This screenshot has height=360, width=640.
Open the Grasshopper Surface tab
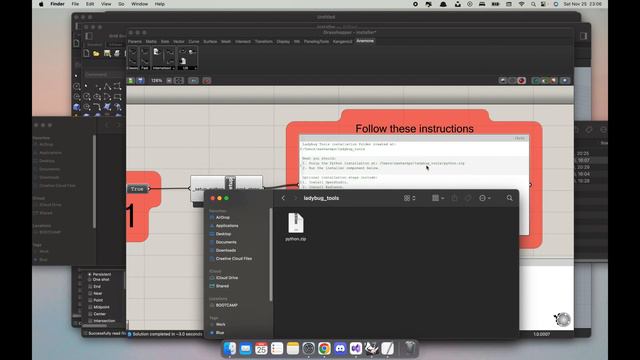click(x=210, y=42)
